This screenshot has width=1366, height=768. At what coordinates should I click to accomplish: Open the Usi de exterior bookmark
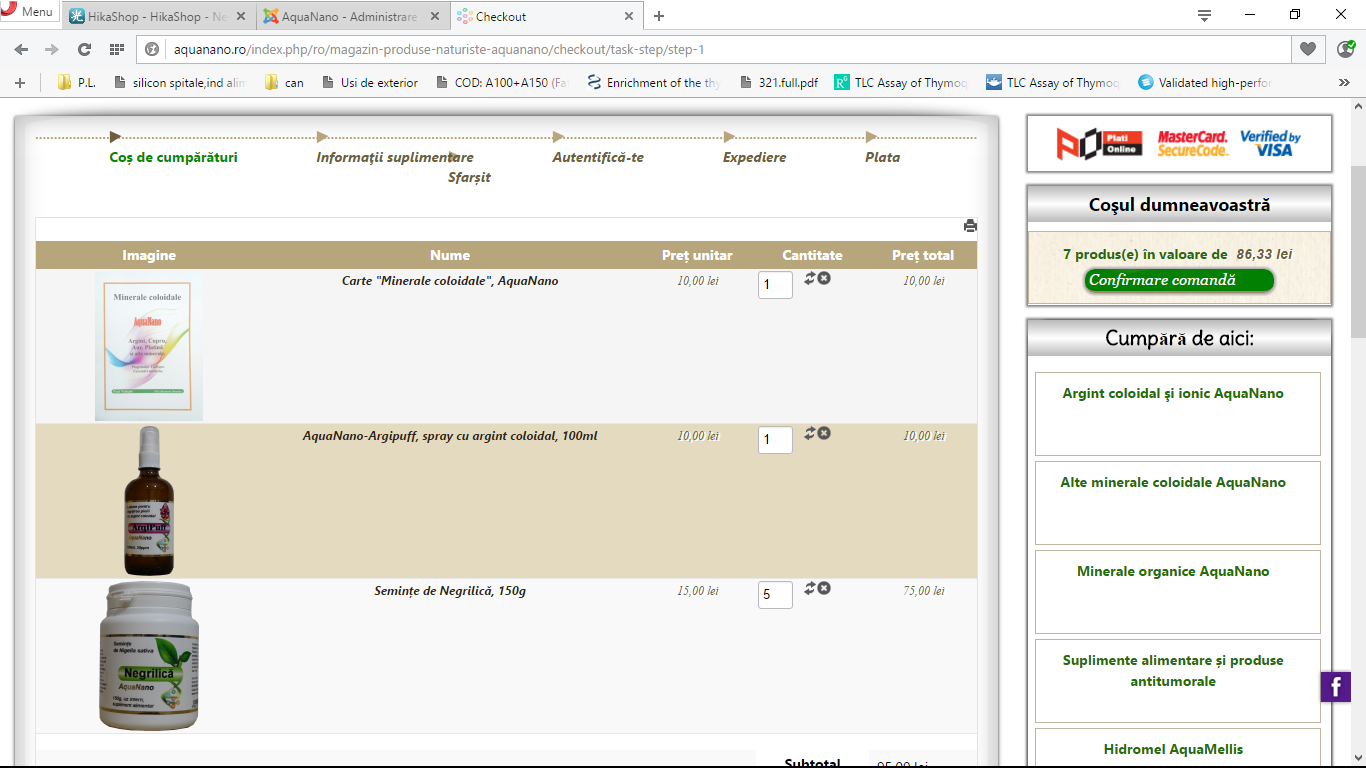370,83
